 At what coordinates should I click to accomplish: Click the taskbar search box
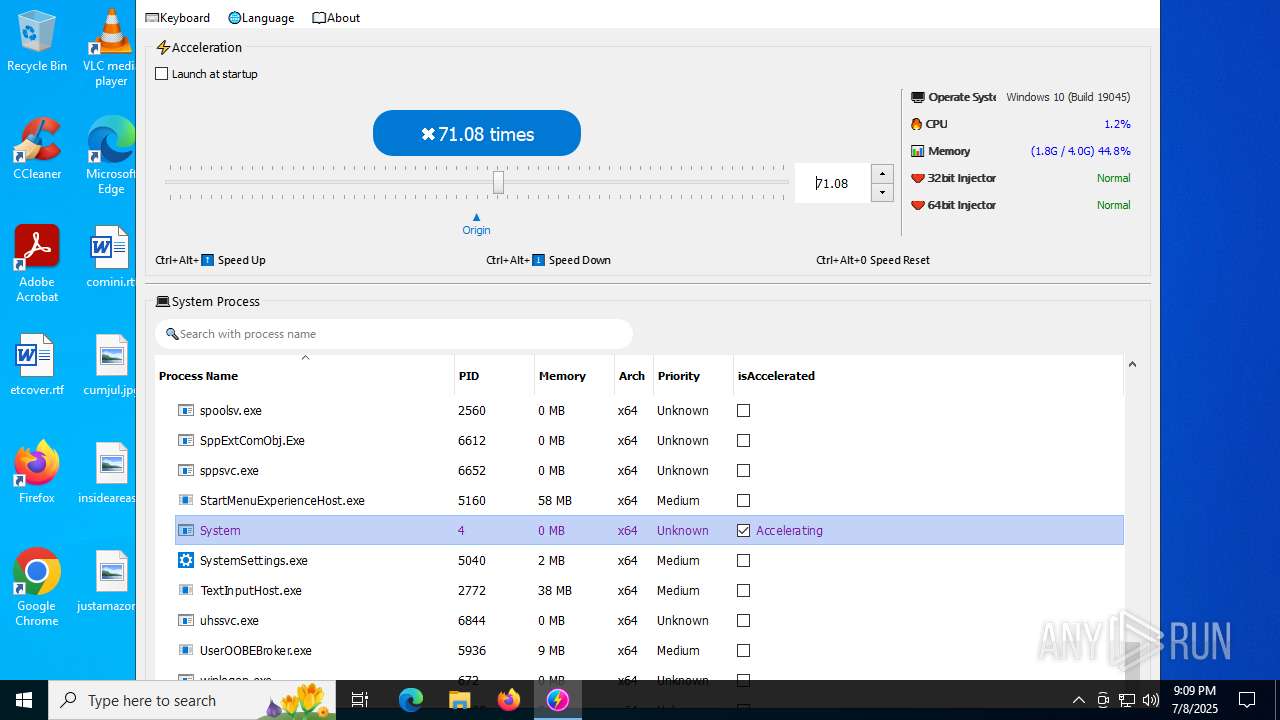[x=192, y=700]
